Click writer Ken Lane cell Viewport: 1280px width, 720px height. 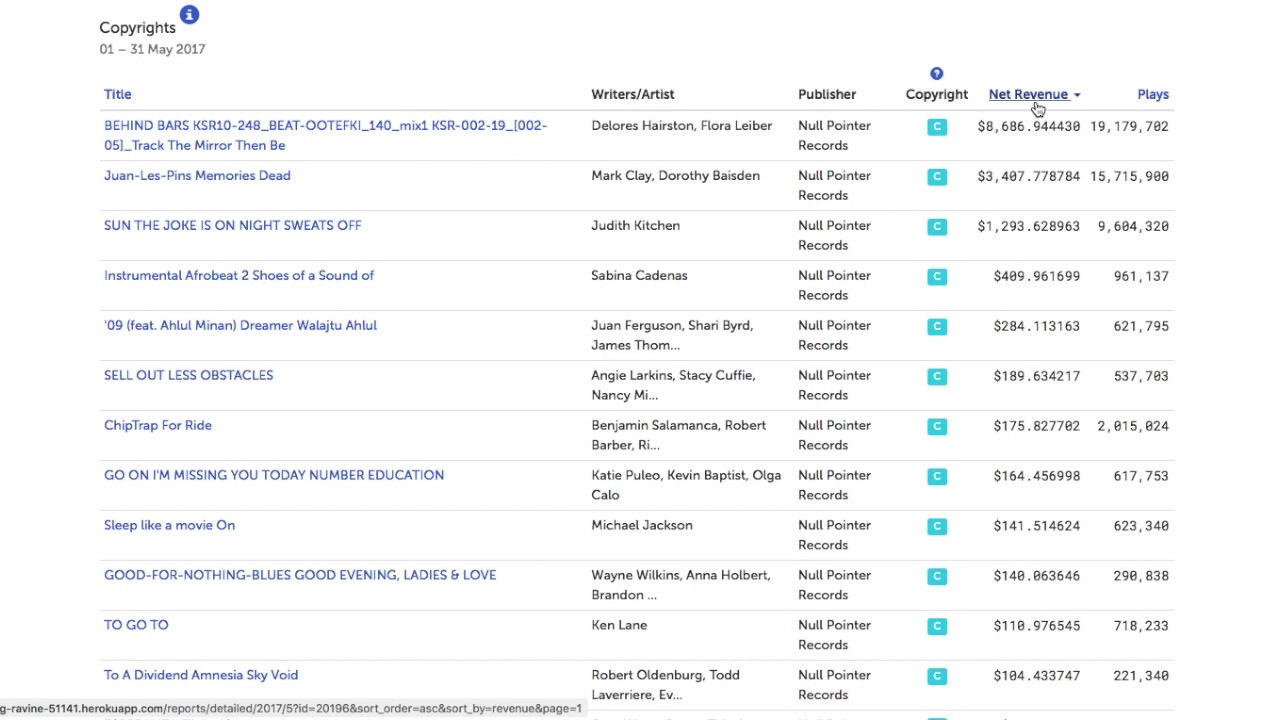619,625
